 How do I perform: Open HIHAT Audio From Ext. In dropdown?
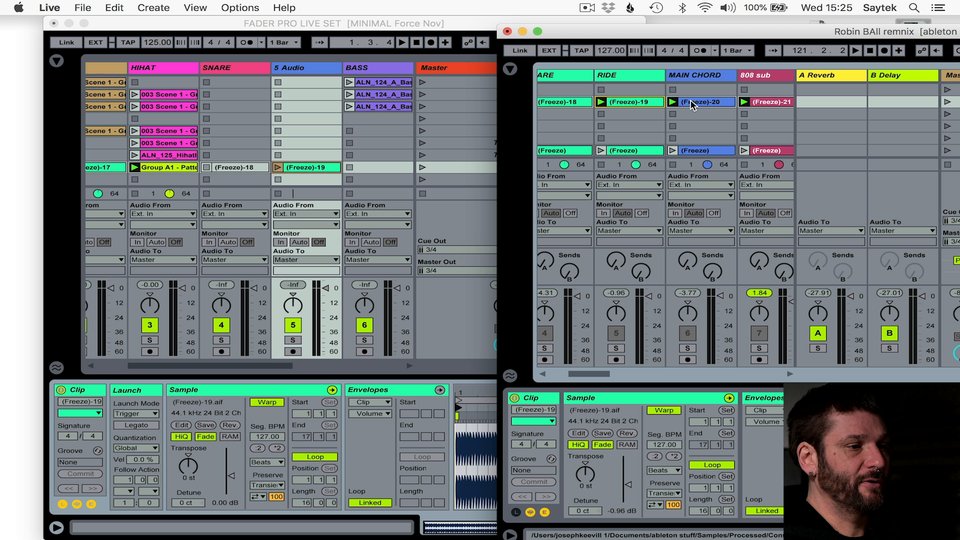coord(163,214)
